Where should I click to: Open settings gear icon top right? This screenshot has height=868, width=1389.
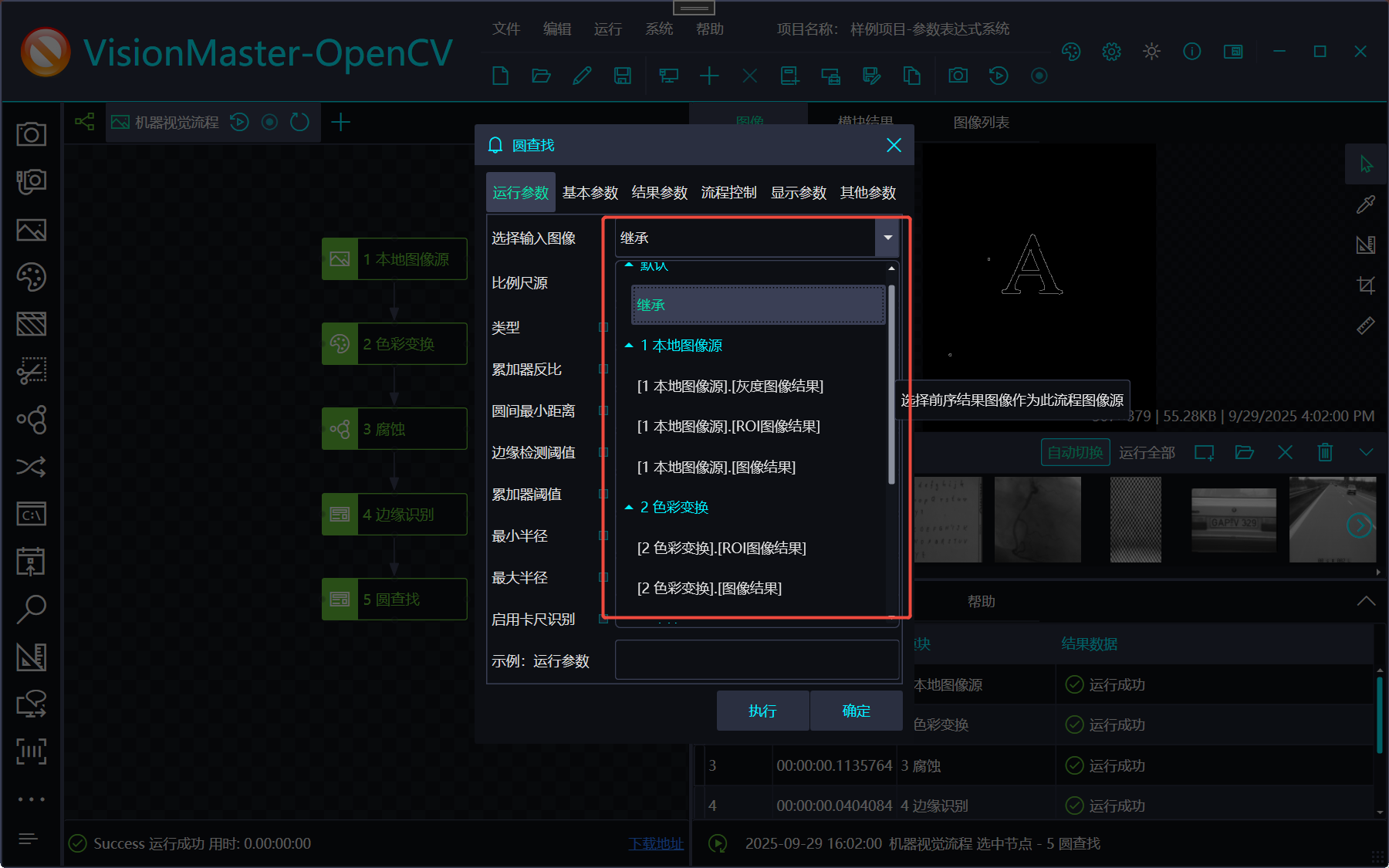click(x=1111, y=52)
